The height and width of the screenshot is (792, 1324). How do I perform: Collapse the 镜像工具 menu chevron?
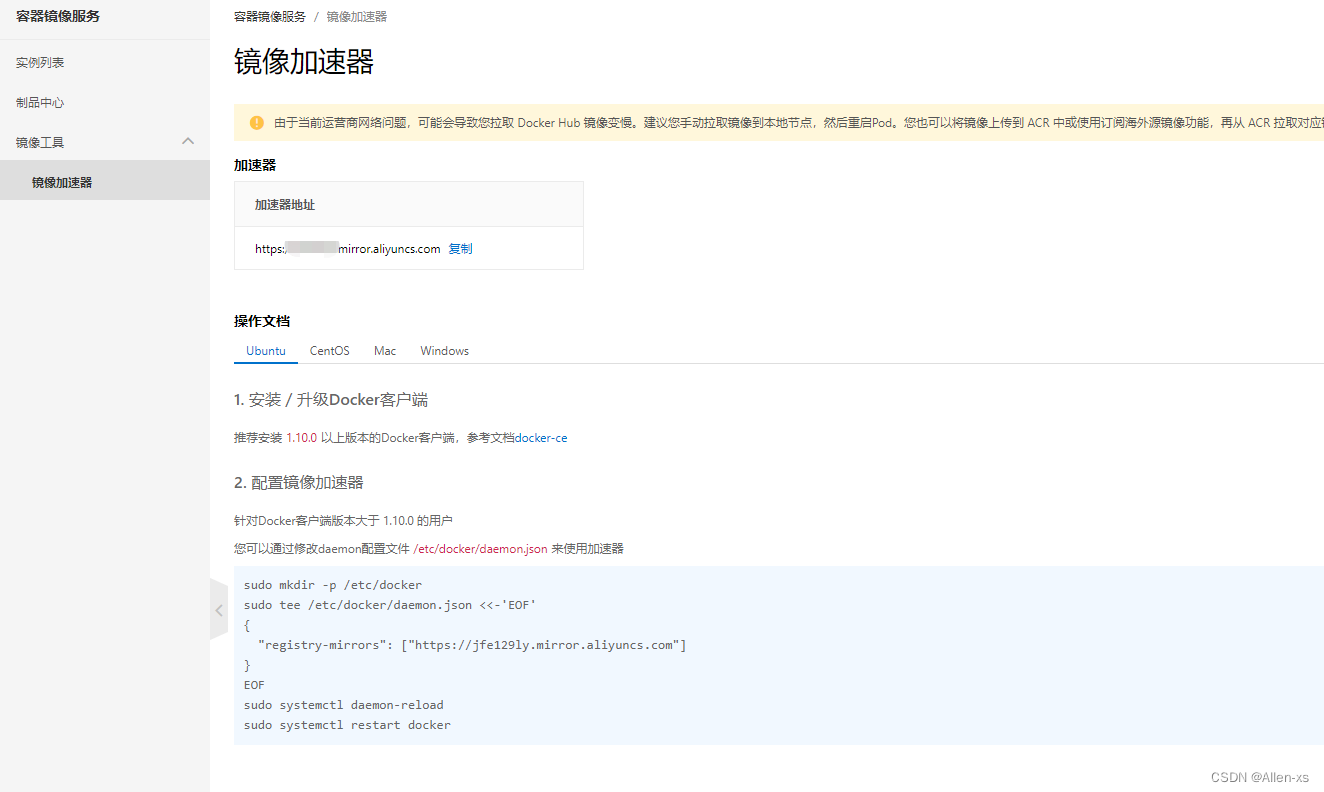[188, 142]
